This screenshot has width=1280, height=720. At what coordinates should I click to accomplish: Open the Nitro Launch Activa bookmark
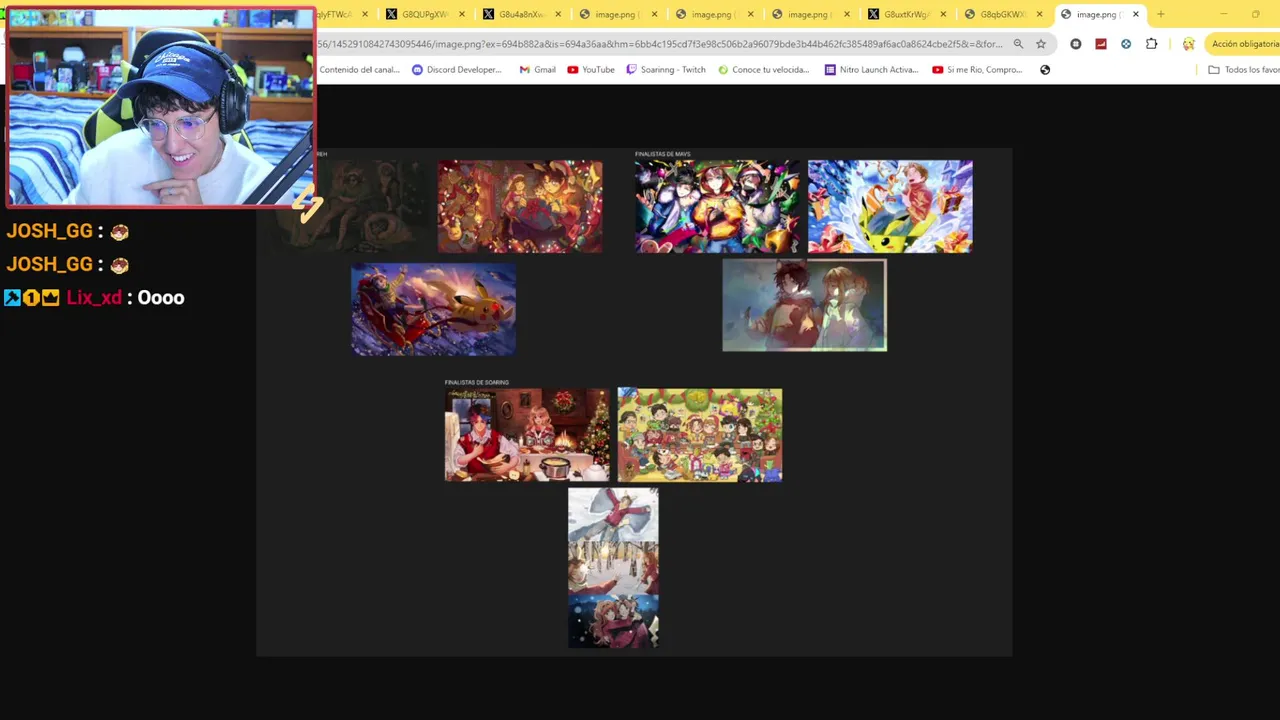pos(873,70)
